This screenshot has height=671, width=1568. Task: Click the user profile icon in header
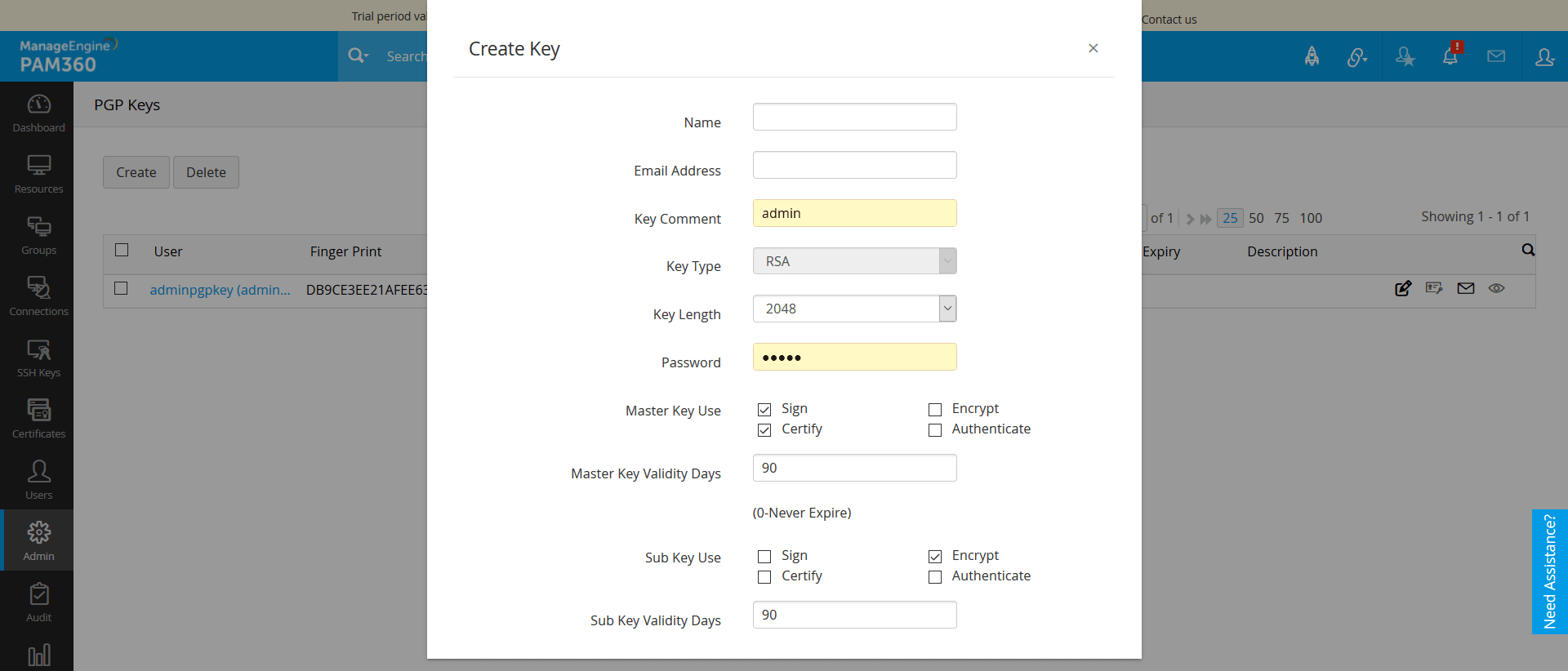pos(1544,56)
